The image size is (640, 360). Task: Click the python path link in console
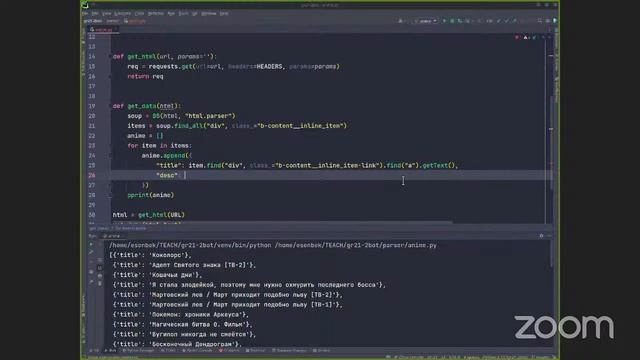[x=190, y=245]
